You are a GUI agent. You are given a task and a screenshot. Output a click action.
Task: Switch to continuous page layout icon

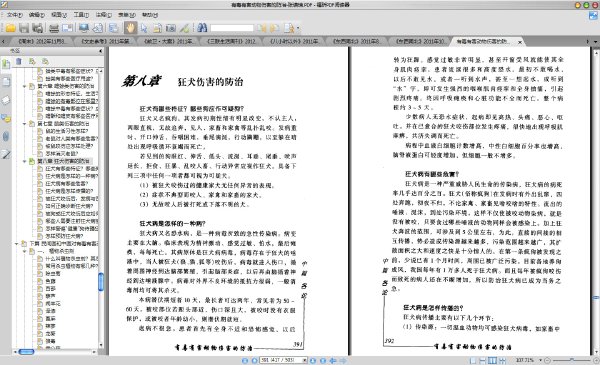coord(483,360)
